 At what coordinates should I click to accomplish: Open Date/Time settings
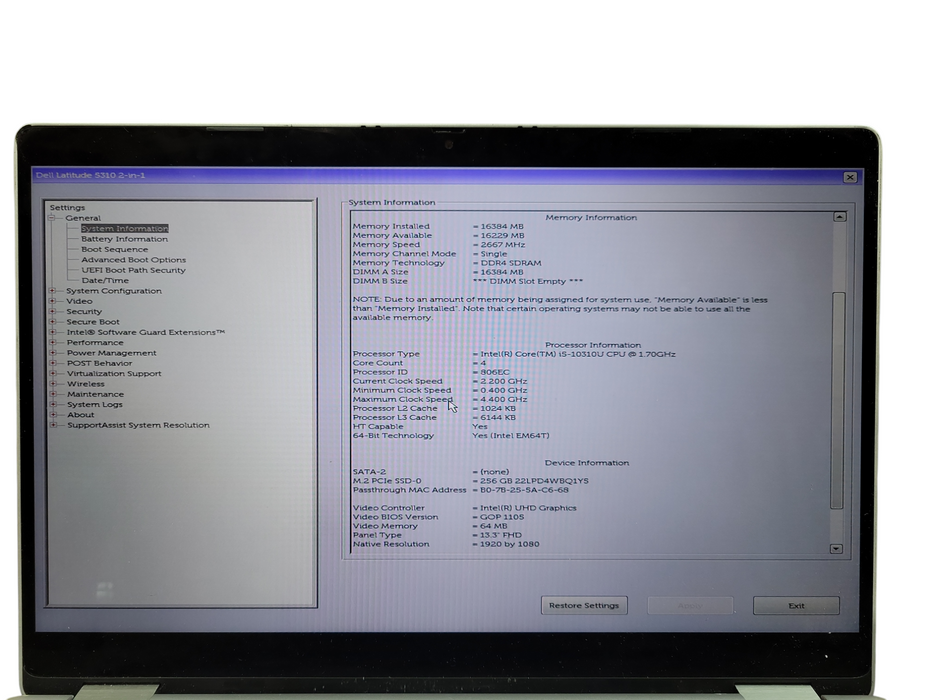pos(105,280)
